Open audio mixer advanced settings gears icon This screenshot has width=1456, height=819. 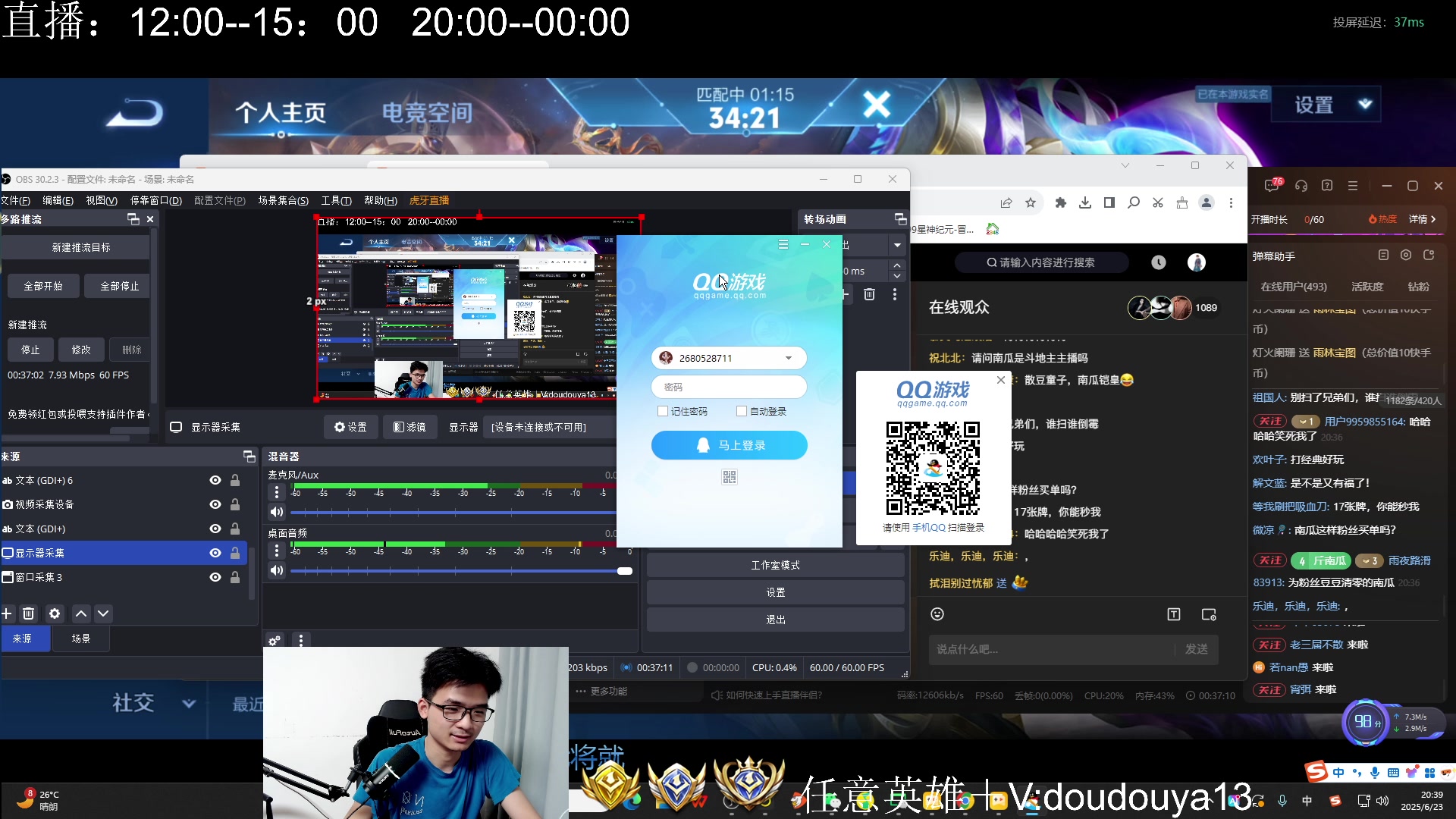[x=275, y=641]
